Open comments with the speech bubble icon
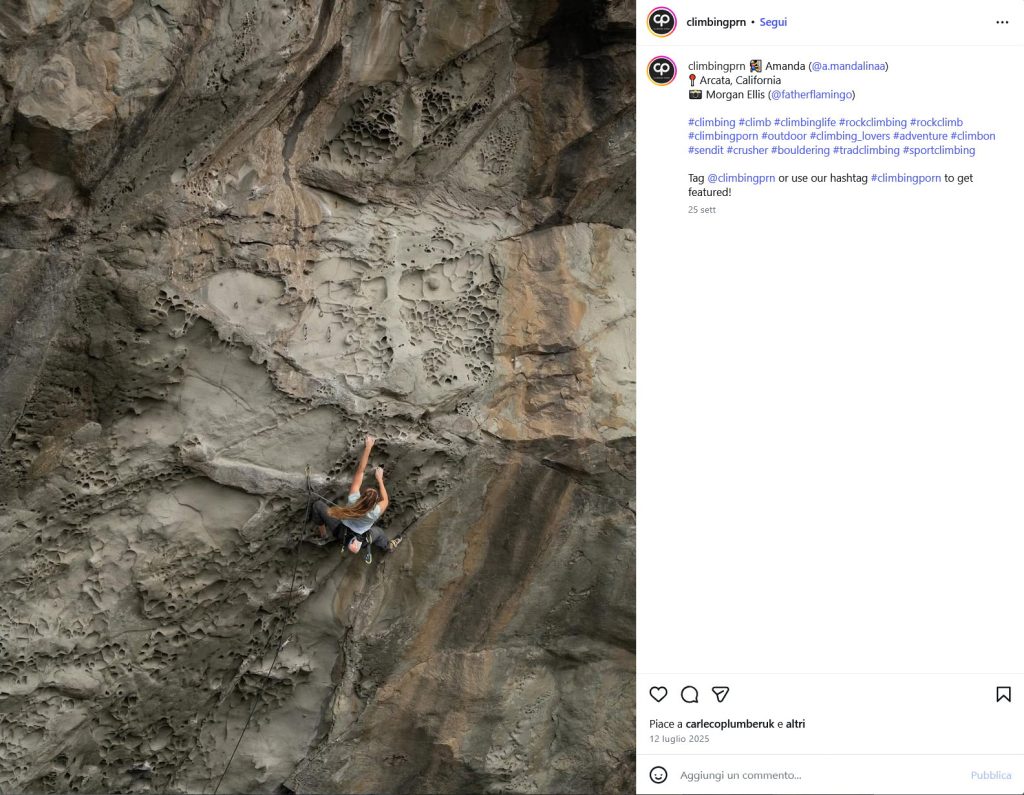The image size is (1024, 795). coord(690,694)
